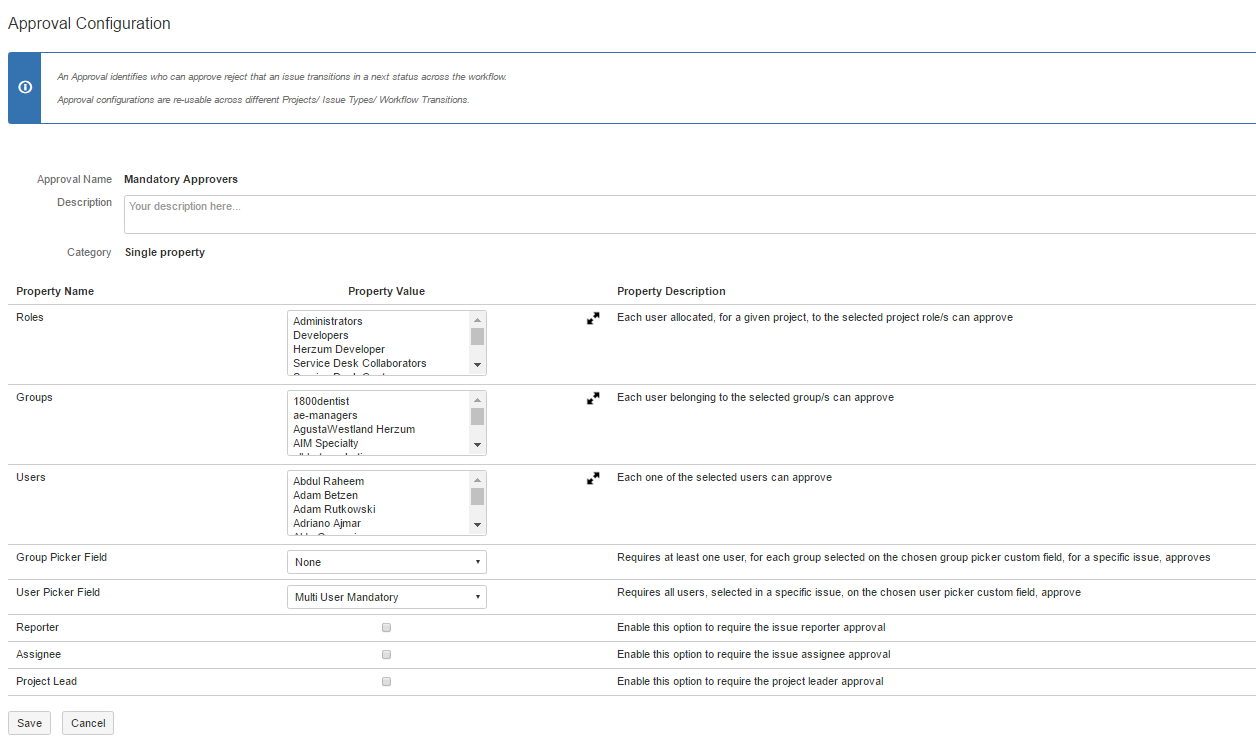Open the User Picker Field dropdown

click(x=386, y=597)
